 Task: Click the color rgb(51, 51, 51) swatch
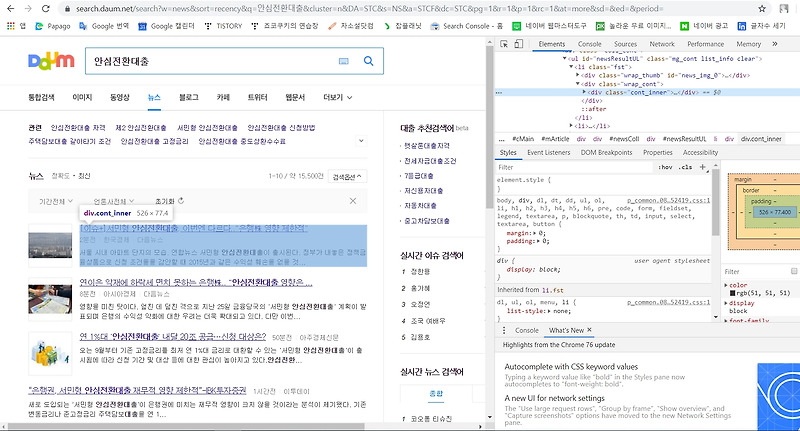click(733, 293)
